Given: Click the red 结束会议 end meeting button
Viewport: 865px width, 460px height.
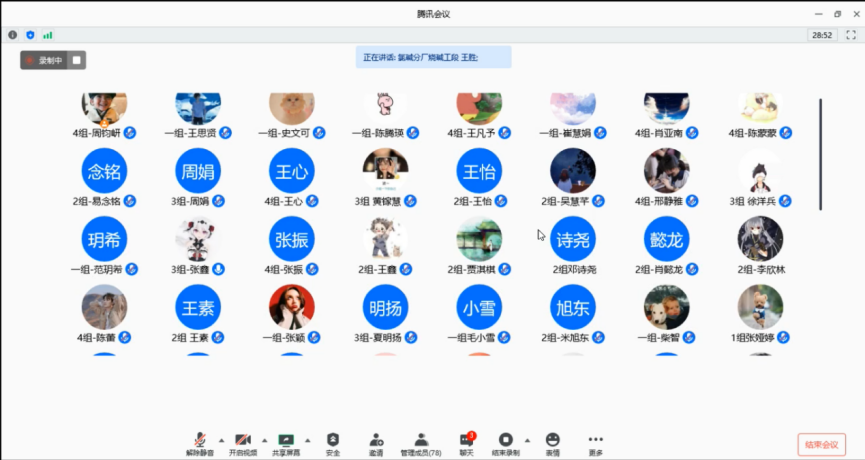Looking at the screenshot, I should (x=821, y=445).
